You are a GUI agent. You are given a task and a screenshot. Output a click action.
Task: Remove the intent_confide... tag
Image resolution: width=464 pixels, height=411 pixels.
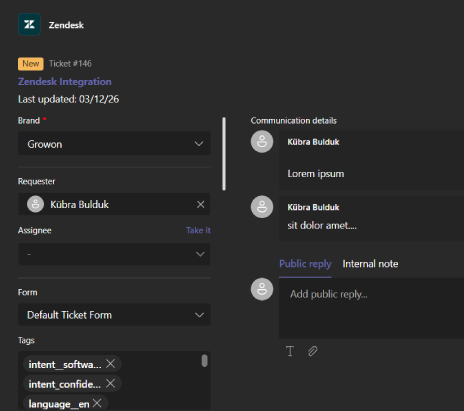pyautogui.click(x=110, y=383)
